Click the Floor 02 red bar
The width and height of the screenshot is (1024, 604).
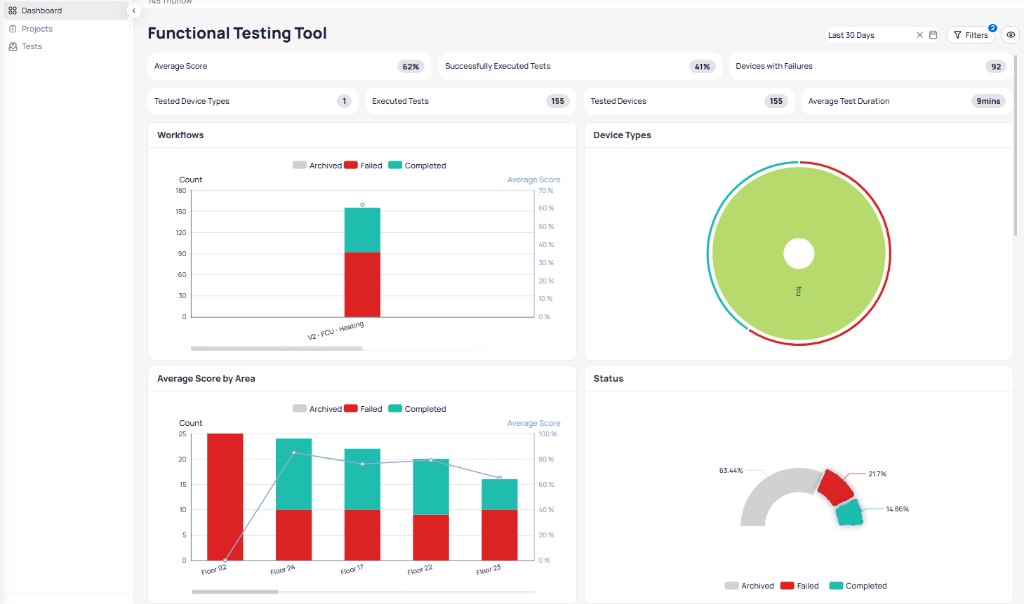pyautogui.click(x=225, y=496)
